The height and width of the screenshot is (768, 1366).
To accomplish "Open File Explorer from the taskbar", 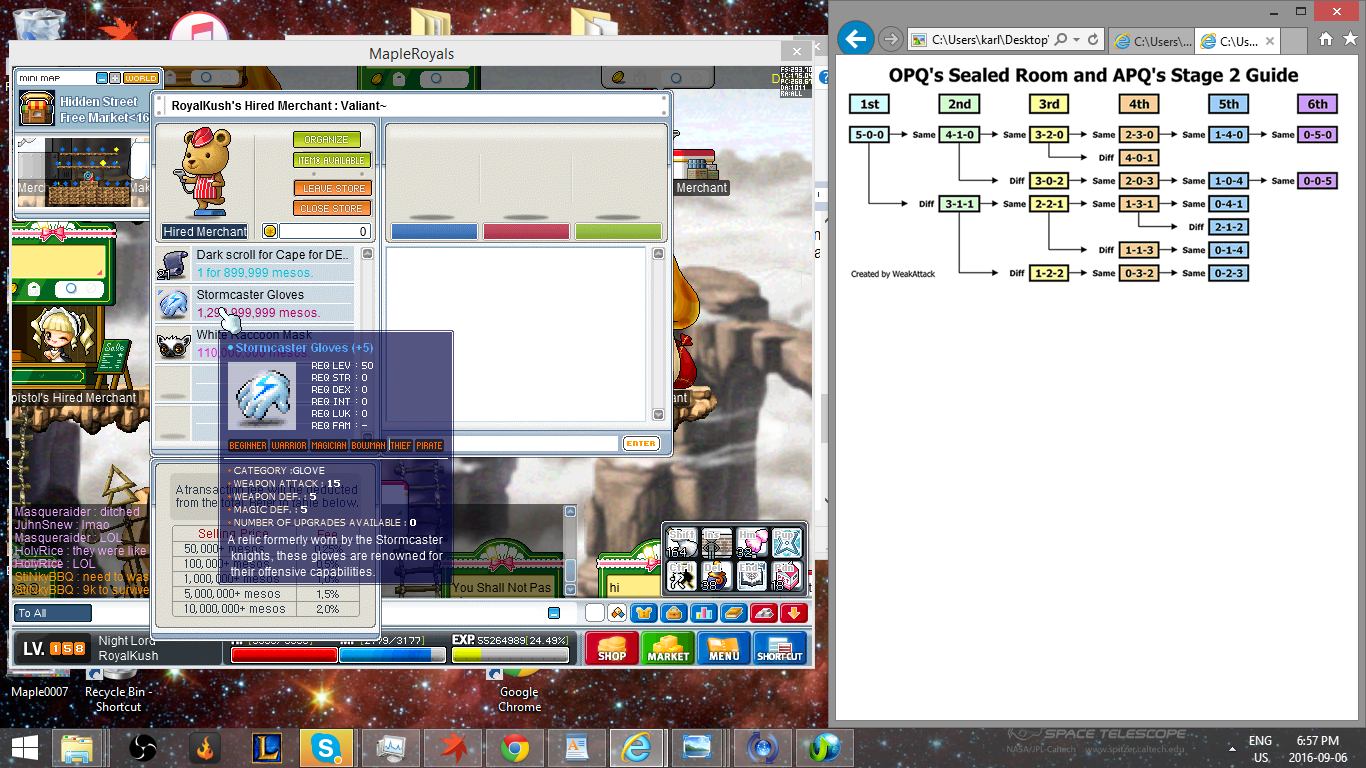I will coord(77,747).
